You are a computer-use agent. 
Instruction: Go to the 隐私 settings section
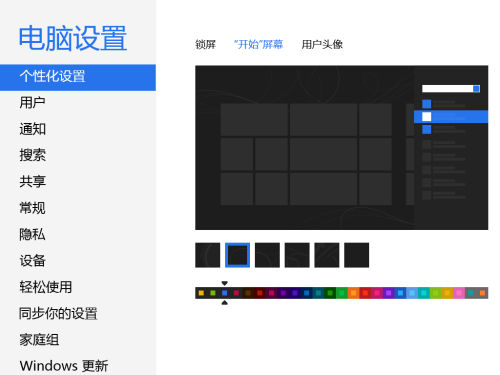(32, 234)
